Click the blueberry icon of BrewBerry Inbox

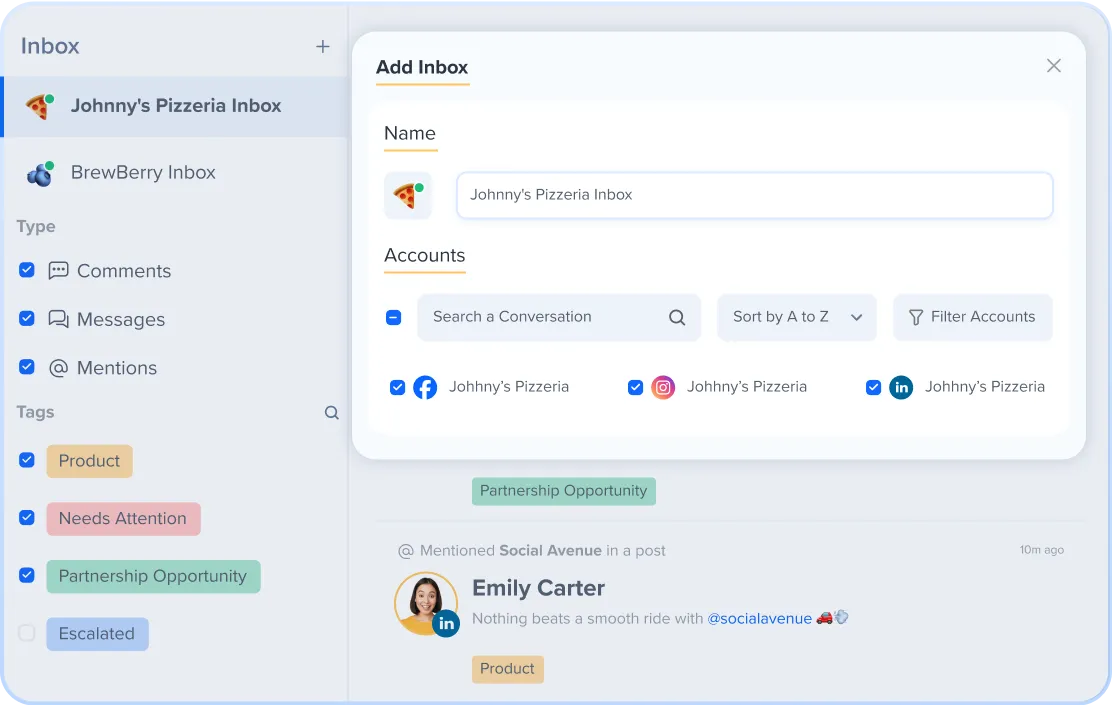pos(40,174)
